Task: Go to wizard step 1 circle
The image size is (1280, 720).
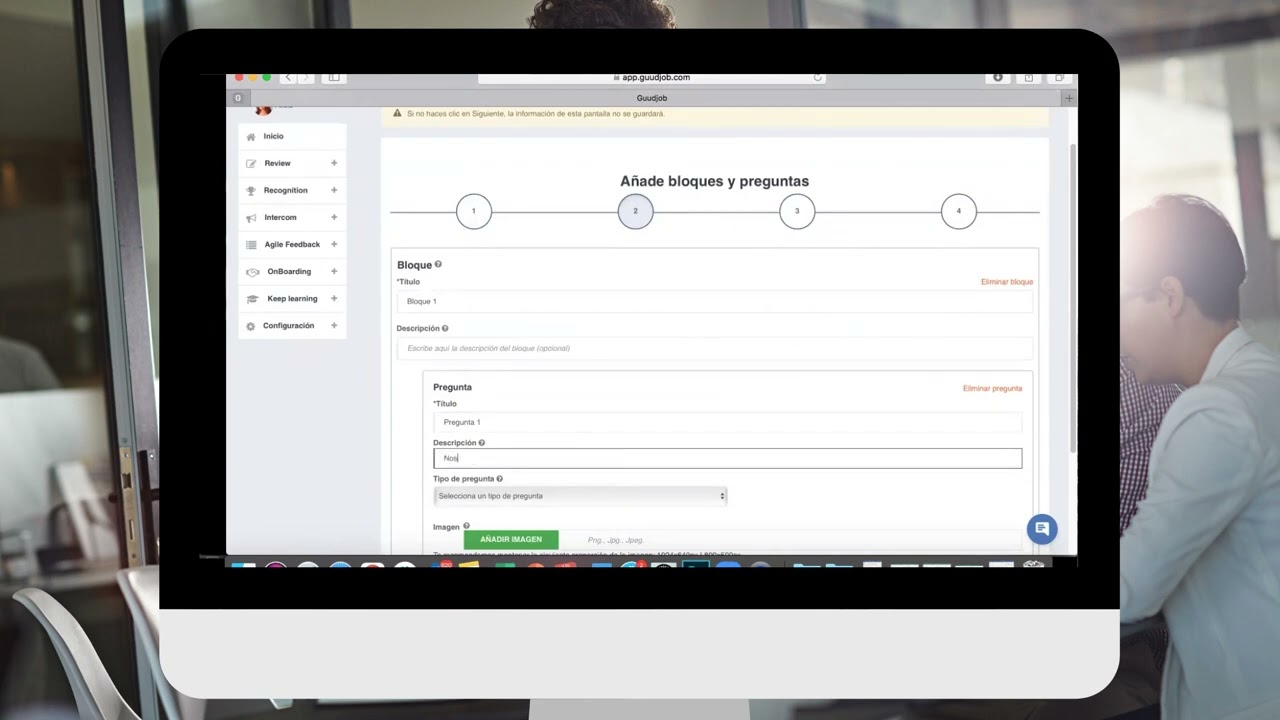Action: (x=474, y=211)
